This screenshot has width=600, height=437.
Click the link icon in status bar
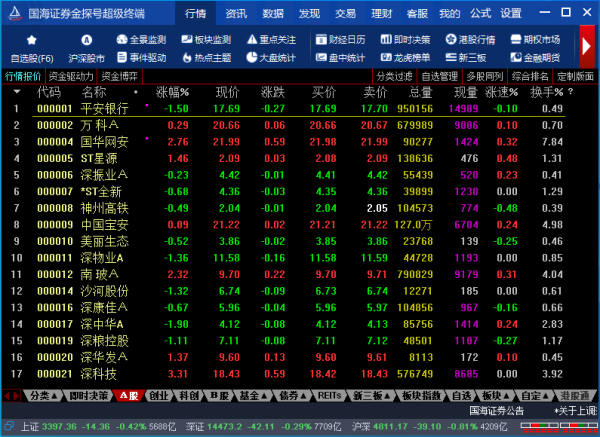[8, 426]
